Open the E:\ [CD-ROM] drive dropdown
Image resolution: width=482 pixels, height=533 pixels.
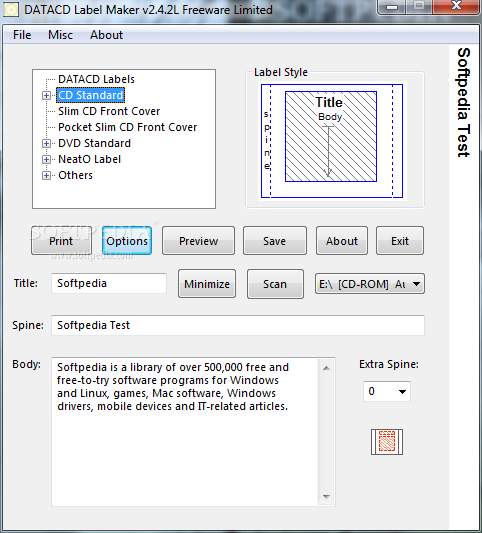click(x=370, y=284)
